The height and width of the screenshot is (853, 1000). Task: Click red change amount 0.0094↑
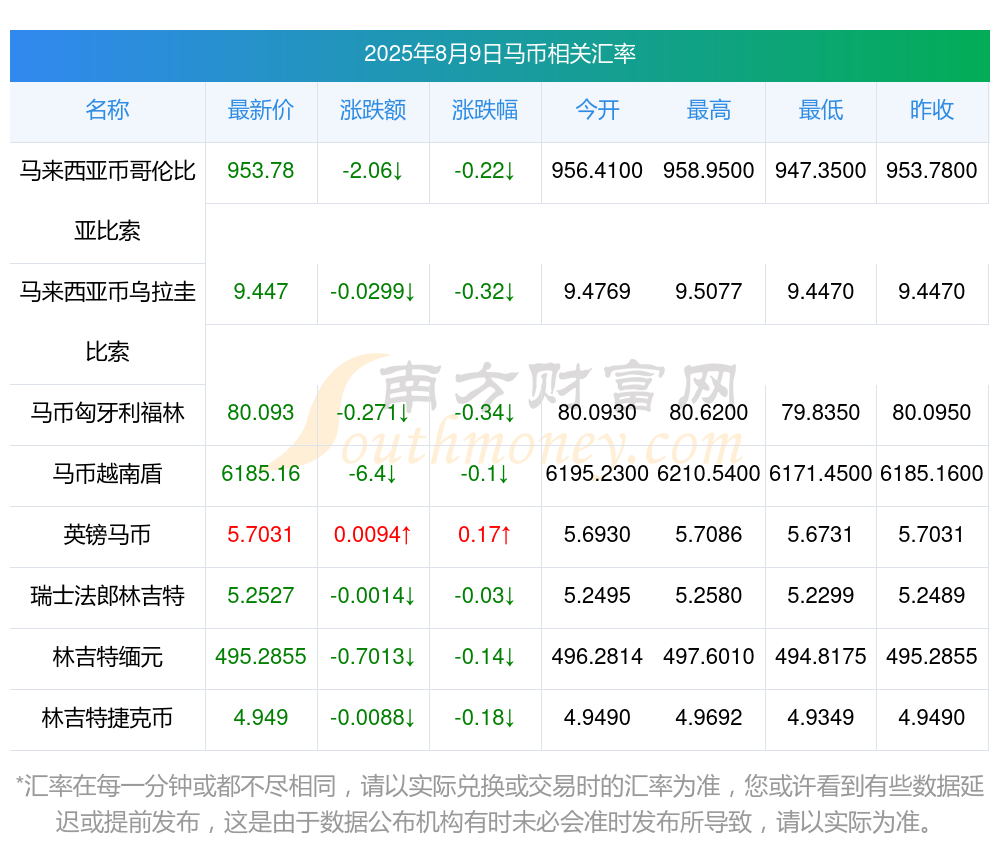[372, 534]
